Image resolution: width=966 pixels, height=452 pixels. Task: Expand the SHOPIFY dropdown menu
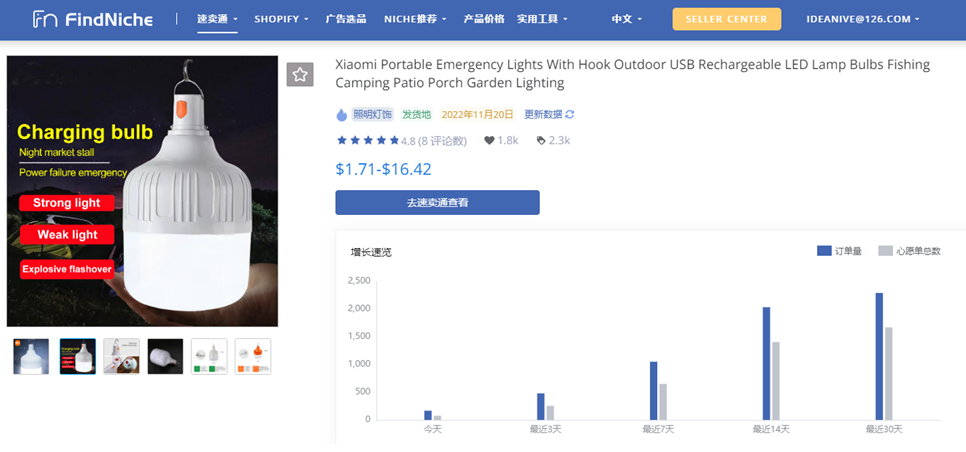click(x=281, y=19)
